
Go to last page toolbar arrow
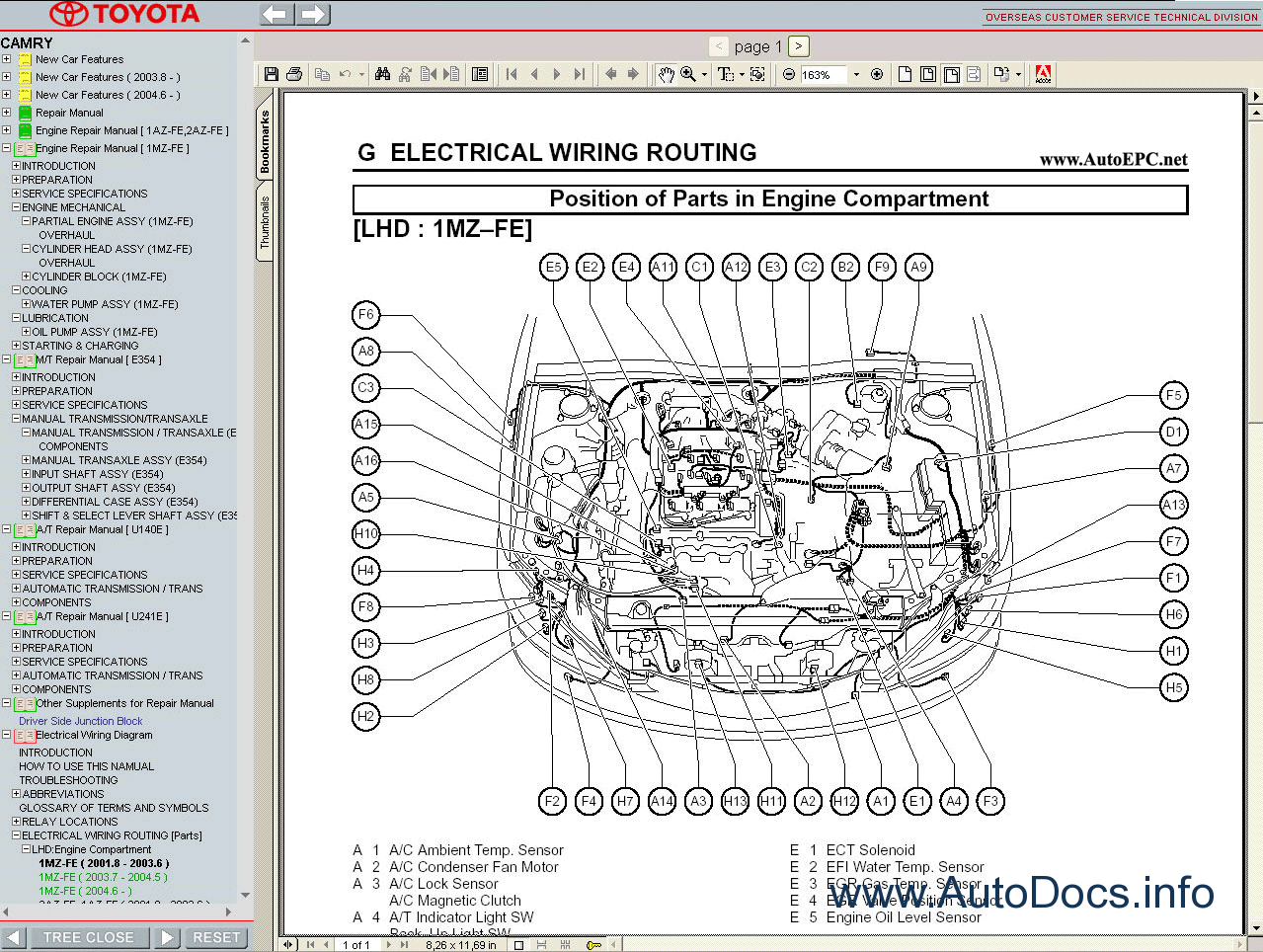pos(580,74)
